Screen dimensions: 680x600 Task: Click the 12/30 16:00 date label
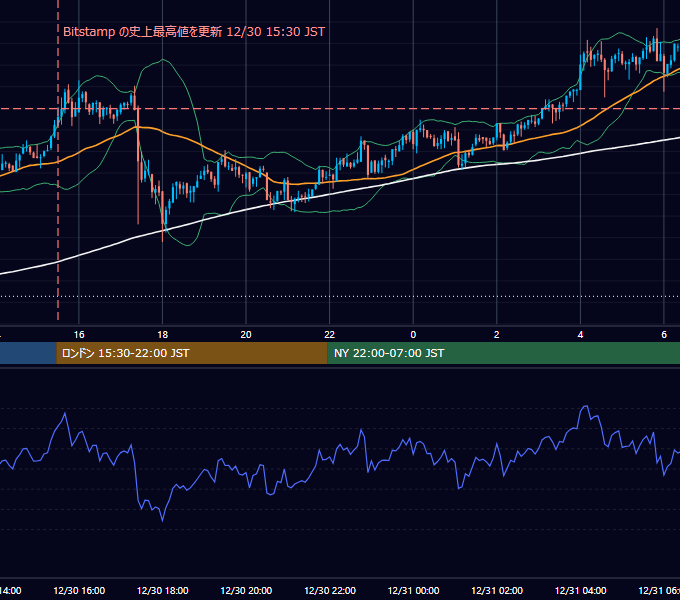pos(79,590)
